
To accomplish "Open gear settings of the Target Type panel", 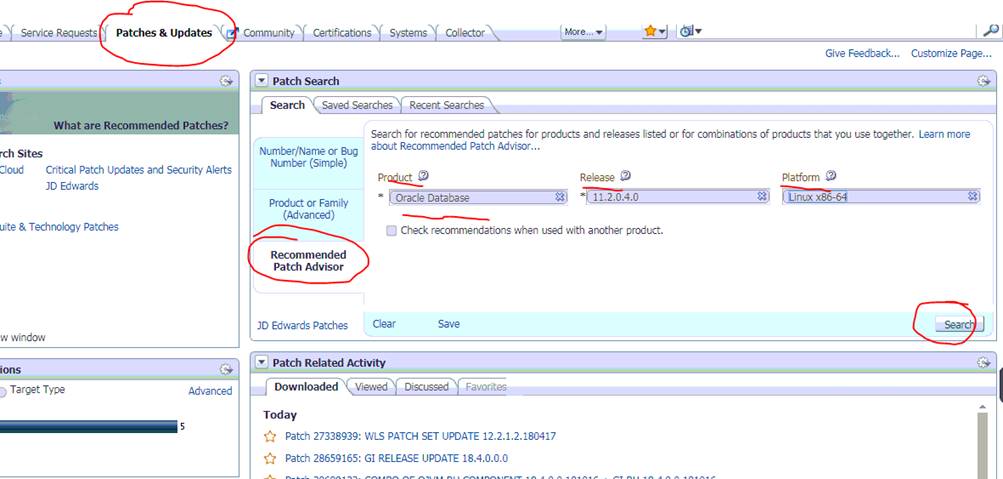I will (x=226, y=369).
